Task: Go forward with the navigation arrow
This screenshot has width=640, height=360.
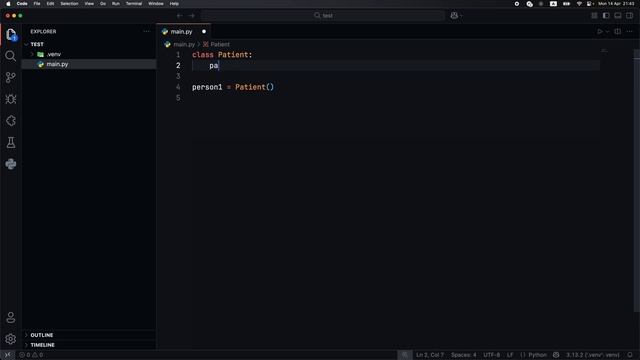Action: (x=192, y=16)
